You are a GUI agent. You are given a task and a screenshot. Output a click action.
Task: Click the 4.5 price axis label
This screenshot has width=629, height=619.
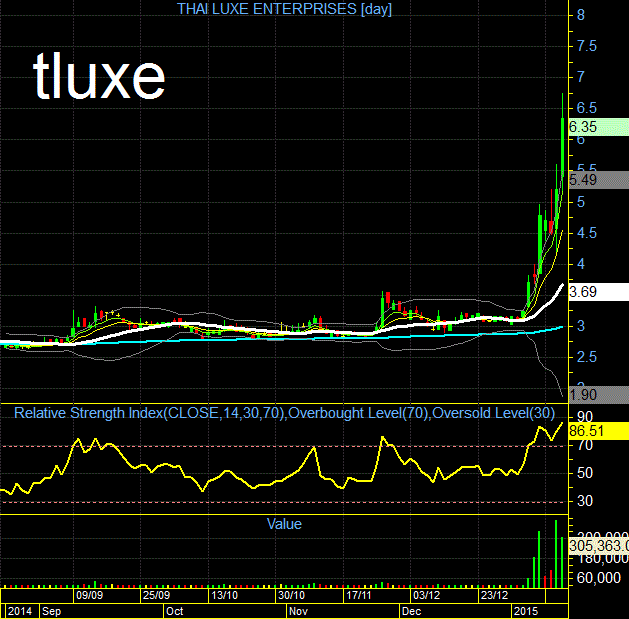pos(586,233)
